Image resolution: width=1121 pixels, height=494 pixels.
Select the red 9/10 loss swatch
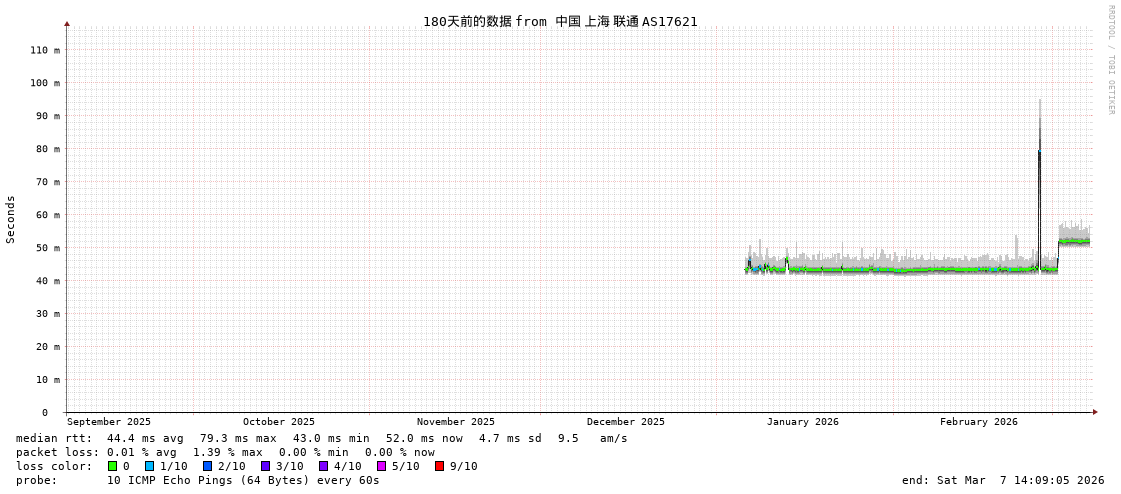439,466
